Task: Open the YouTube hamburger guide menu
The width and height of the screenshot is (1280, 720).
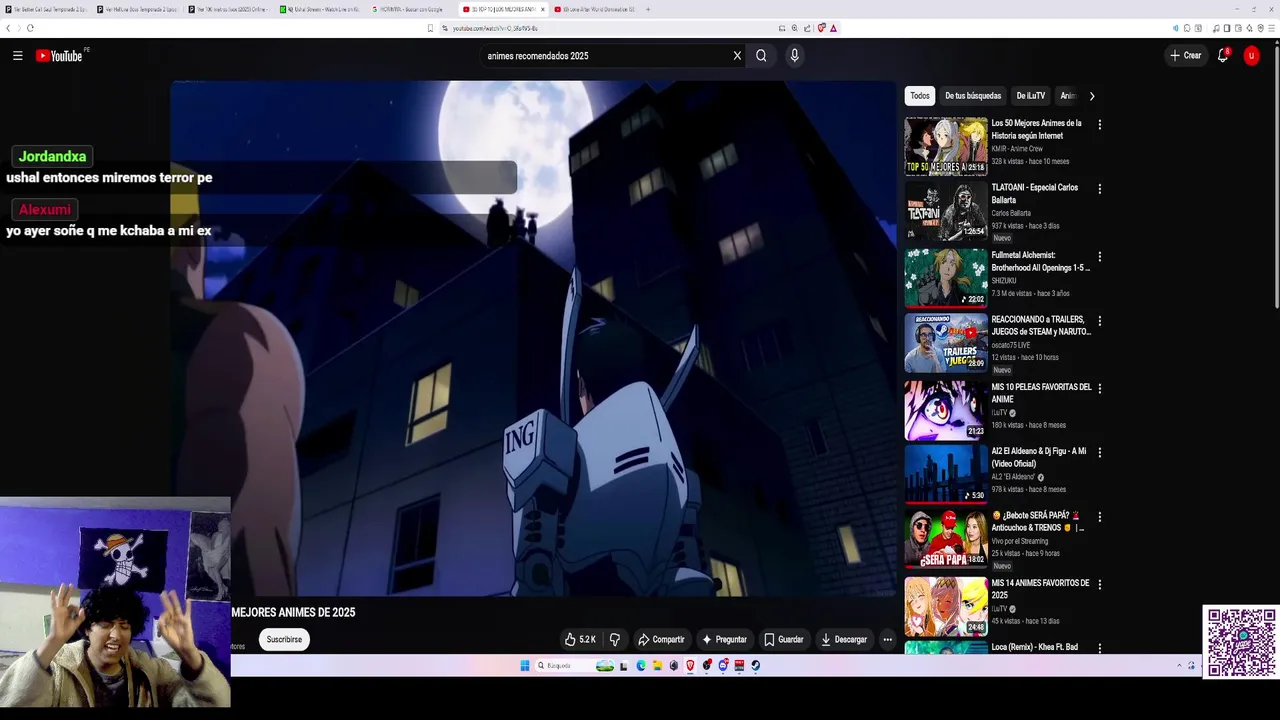Action: [x=17, y=56]
